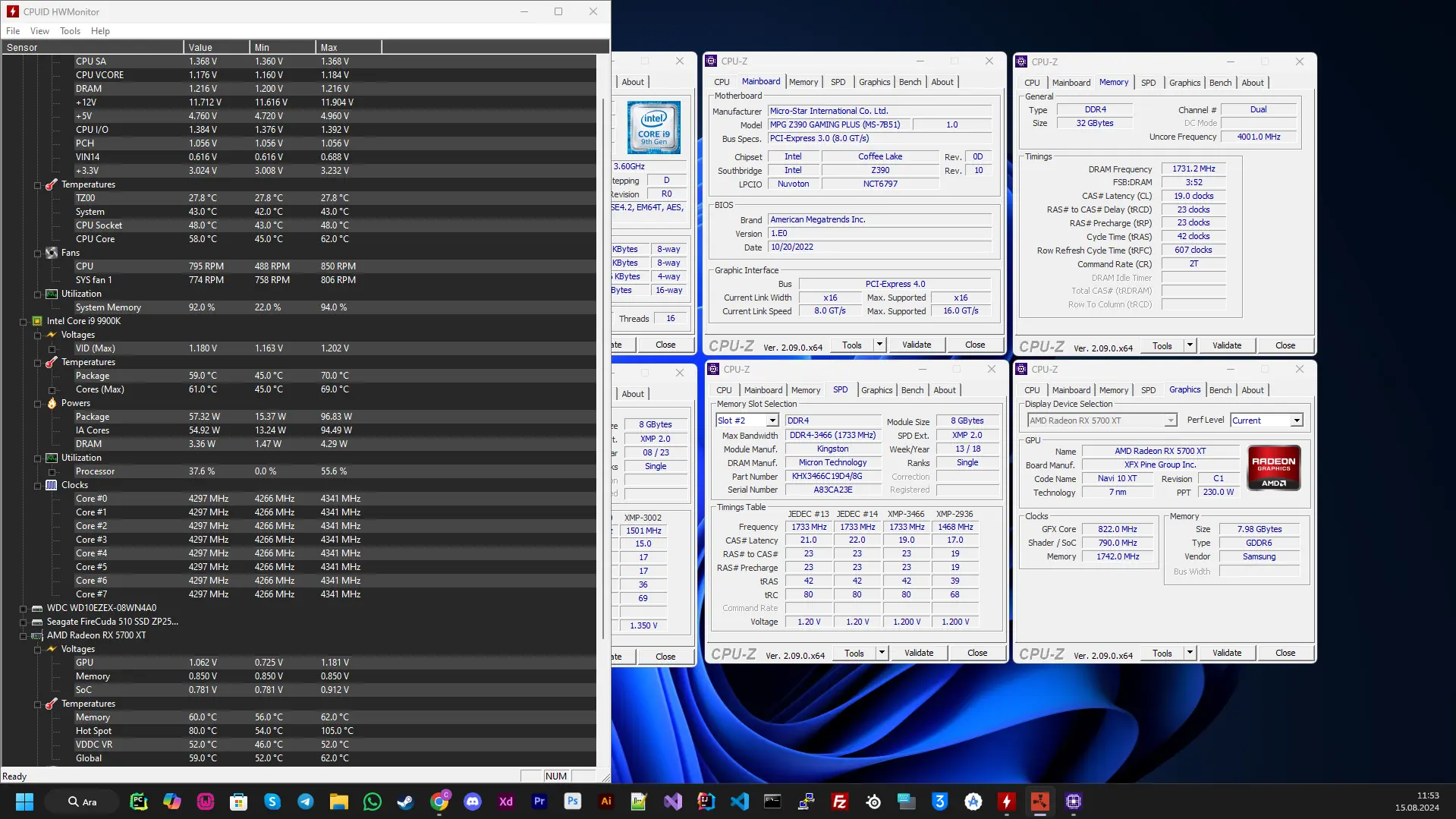1456x819 pixels.
Task: Click the AMD Radeon RX 5700 XT card icon
Action: (37, 635)
